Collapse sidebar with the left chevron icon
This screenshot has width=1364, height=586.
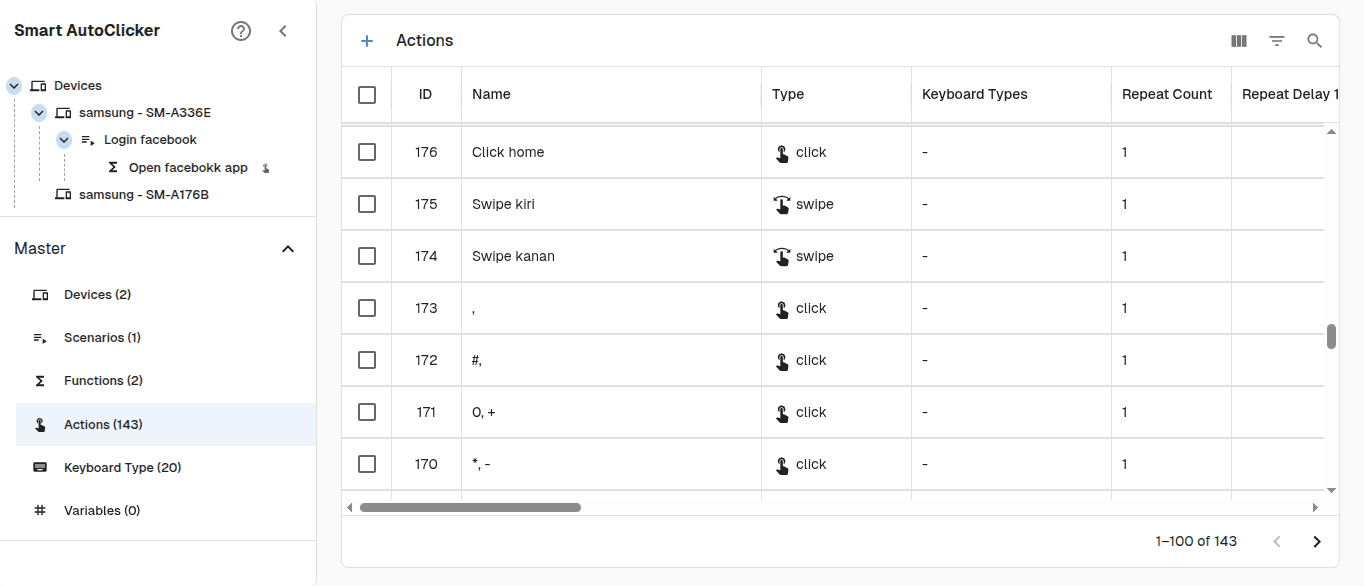click(283, 31)
